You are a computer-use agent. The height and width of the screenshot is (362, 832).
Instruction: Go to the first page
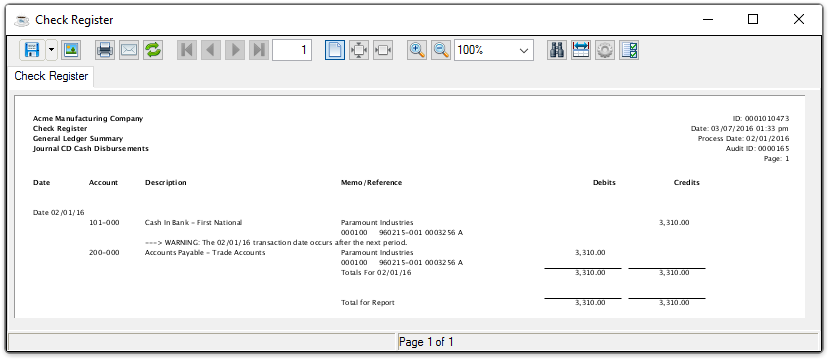click(187, 50)
